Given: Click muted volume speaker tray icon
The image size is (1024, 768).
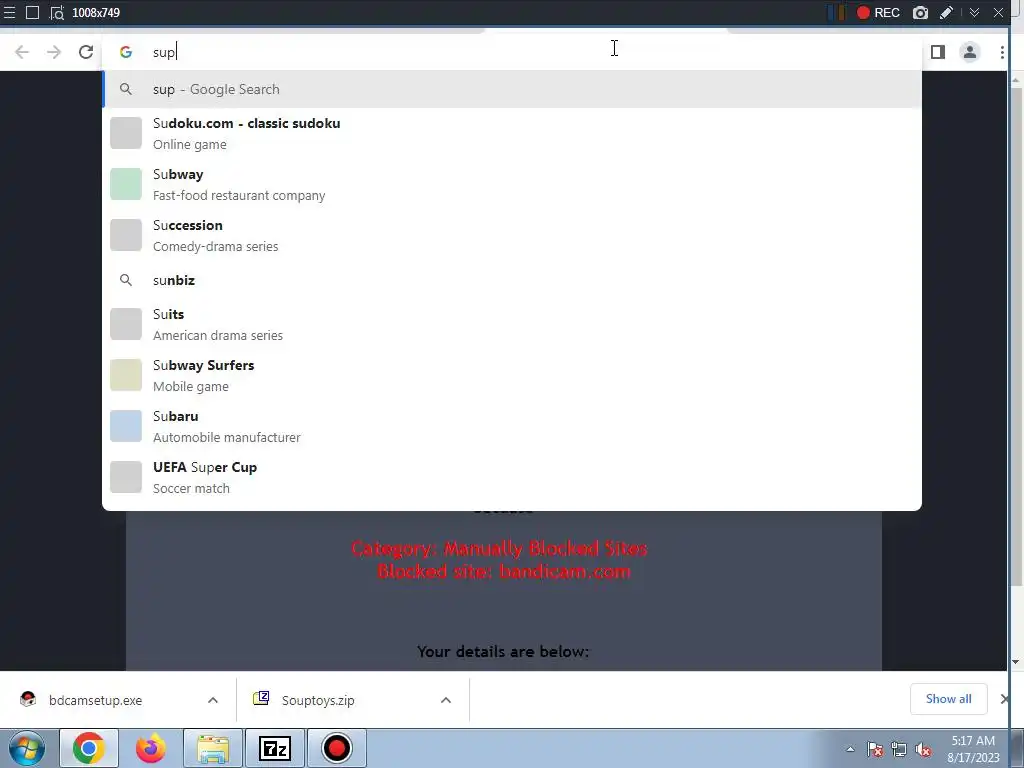Looking at the screenshot, I should [x=923, y=749].
